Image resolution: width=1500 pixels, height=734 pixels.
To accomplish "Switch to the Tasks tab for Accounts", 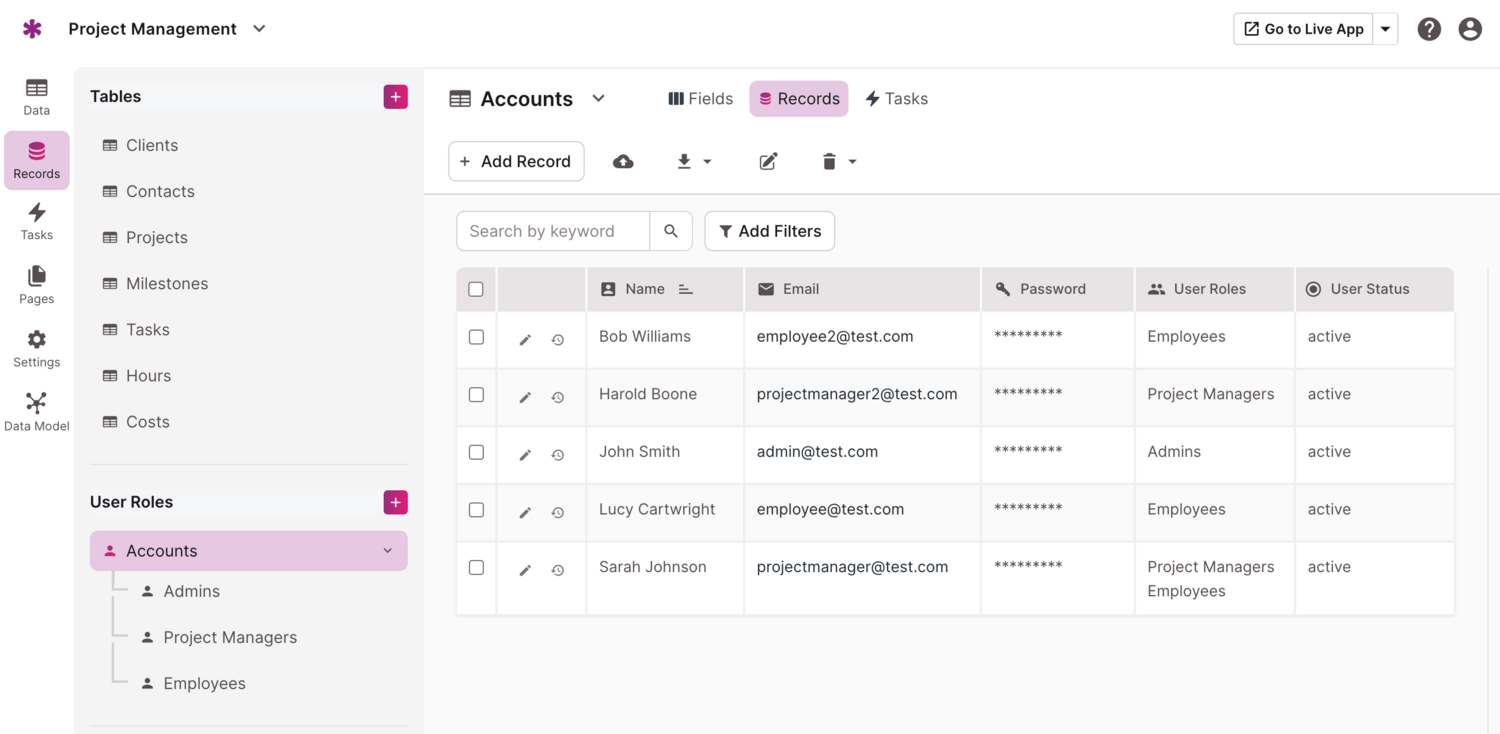I will 896,99.
